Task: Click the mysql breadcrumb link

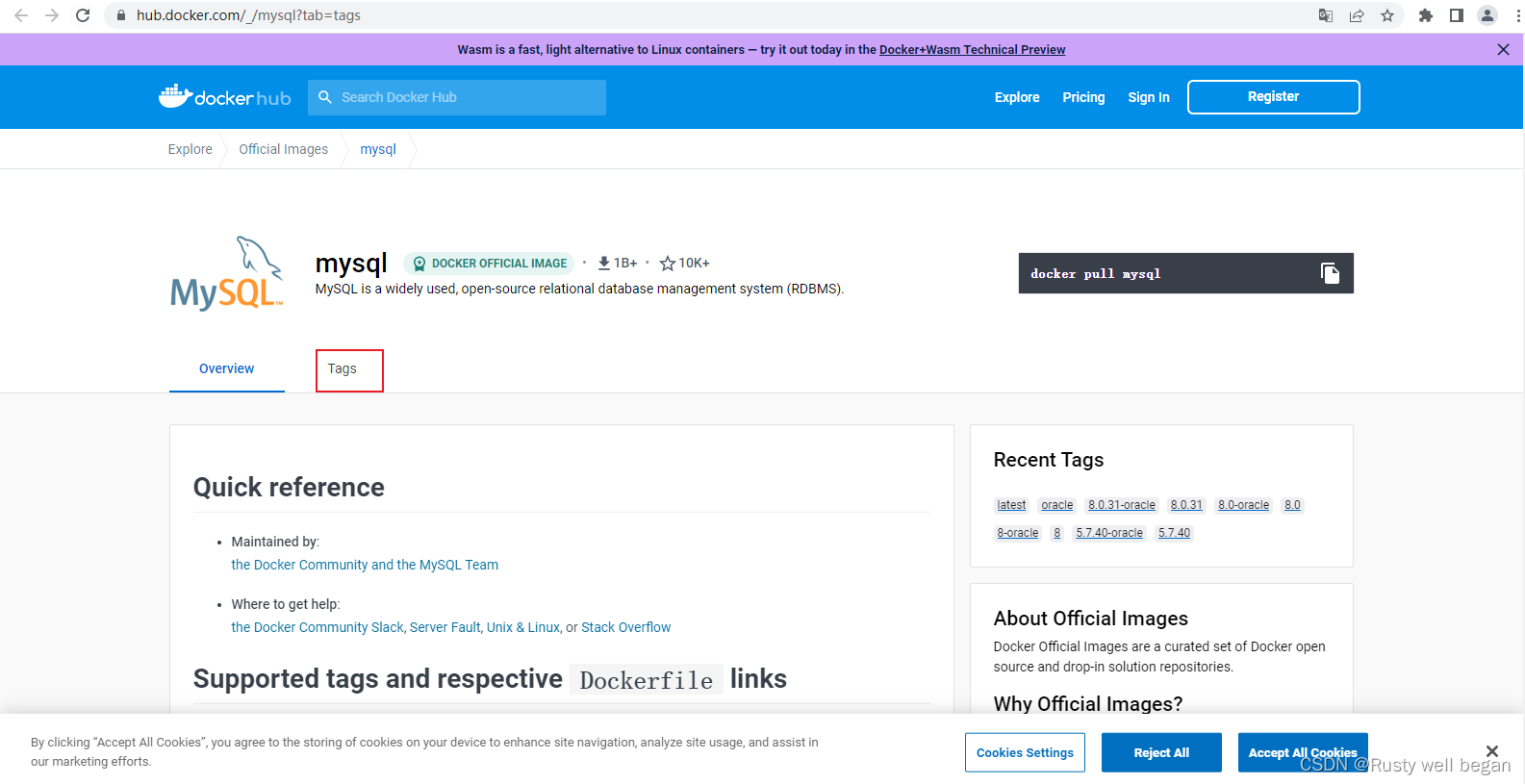Action: [x=378, y=149]
